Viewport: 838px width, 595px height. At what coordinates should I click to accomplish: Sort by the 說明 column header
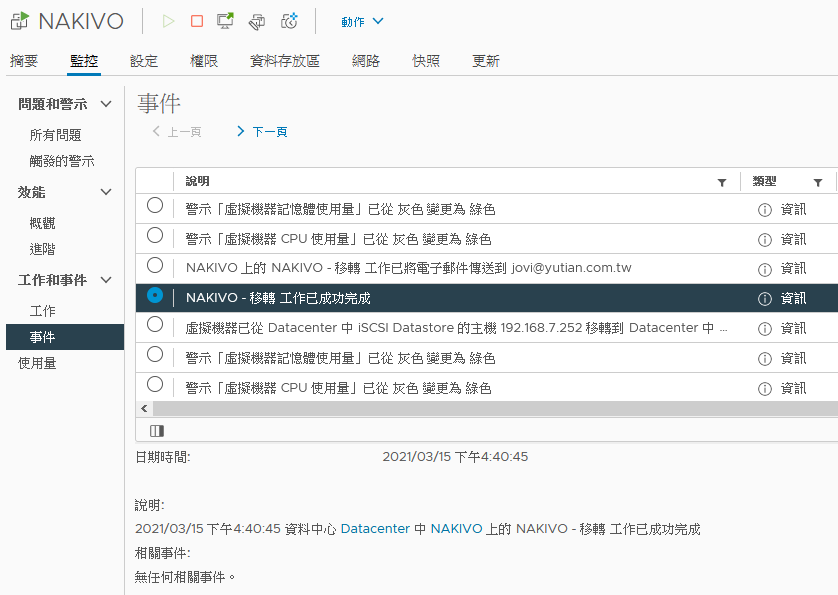(197, 181)
